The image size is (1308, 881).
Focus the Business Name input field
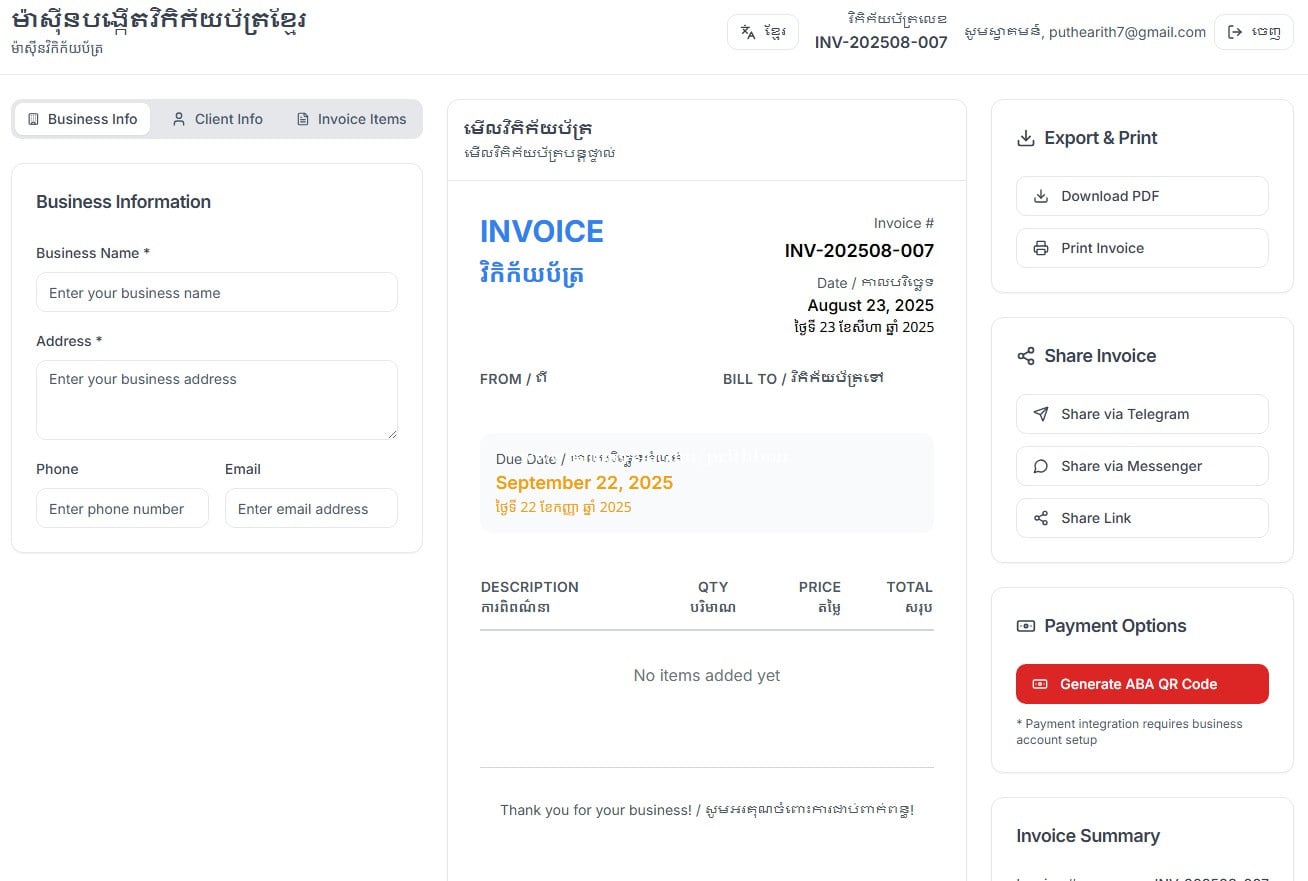[x=217, y=293]
